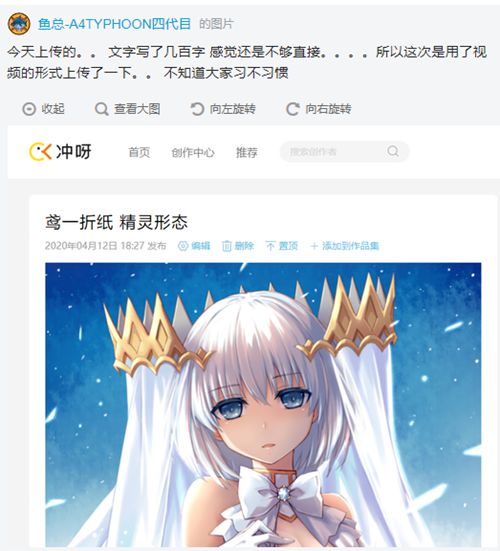Click the 删除 trash icon link
Screen dimensions: 500x551
(x=238, y=246)
